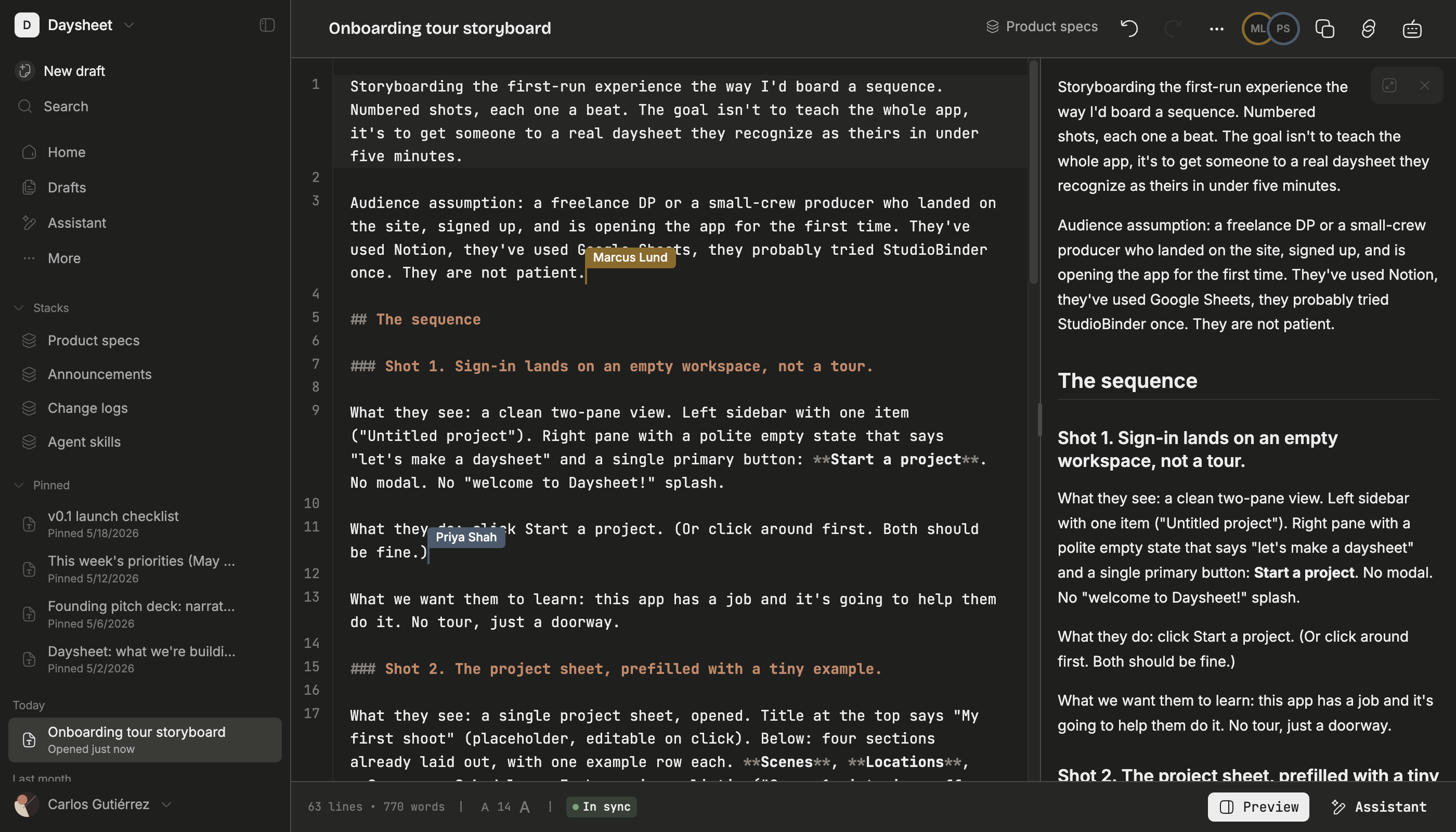Click the Drafts pages icon

pos(29,187)
